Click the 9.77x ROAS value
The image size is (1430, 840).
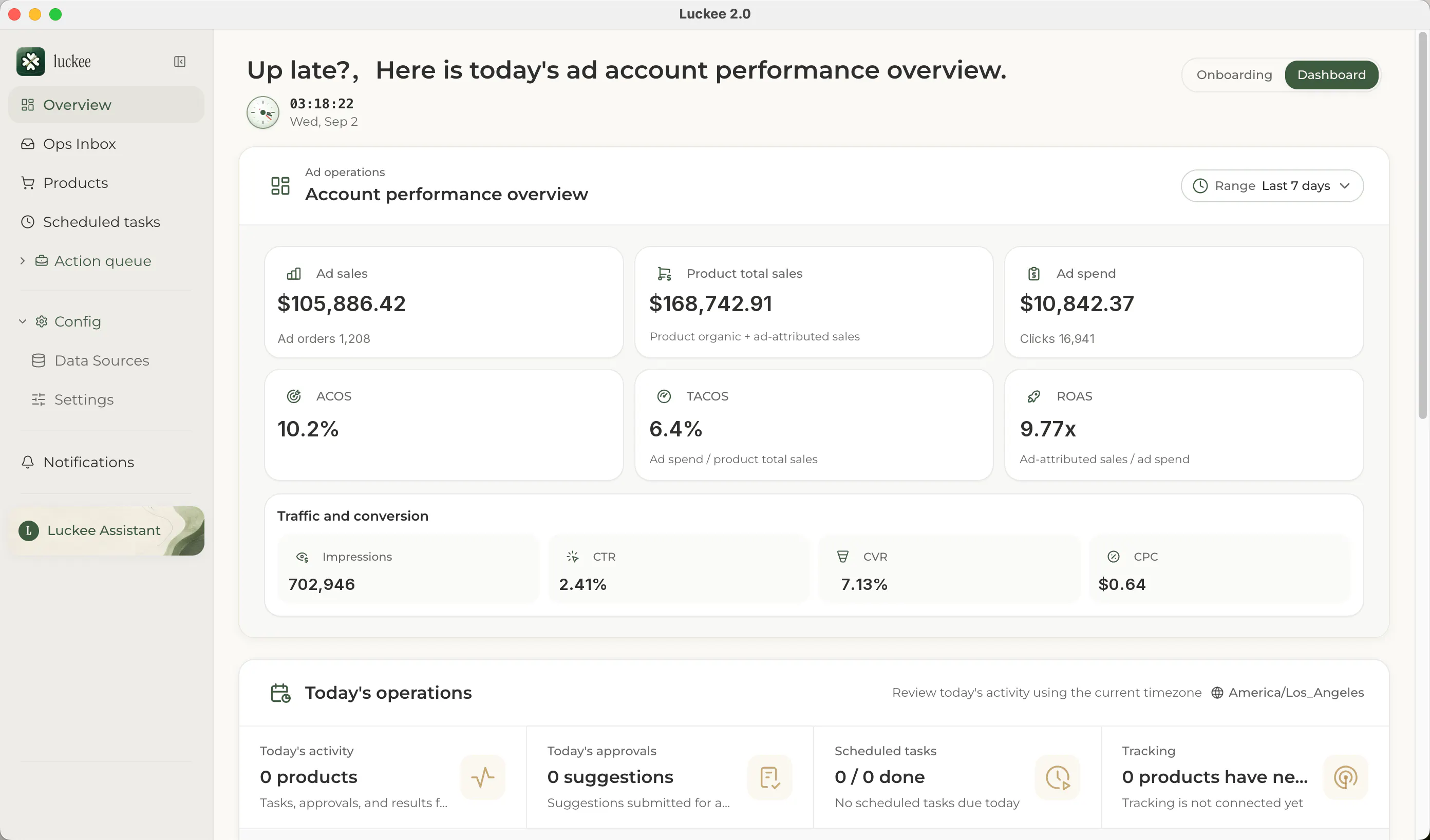[1047, 429]
